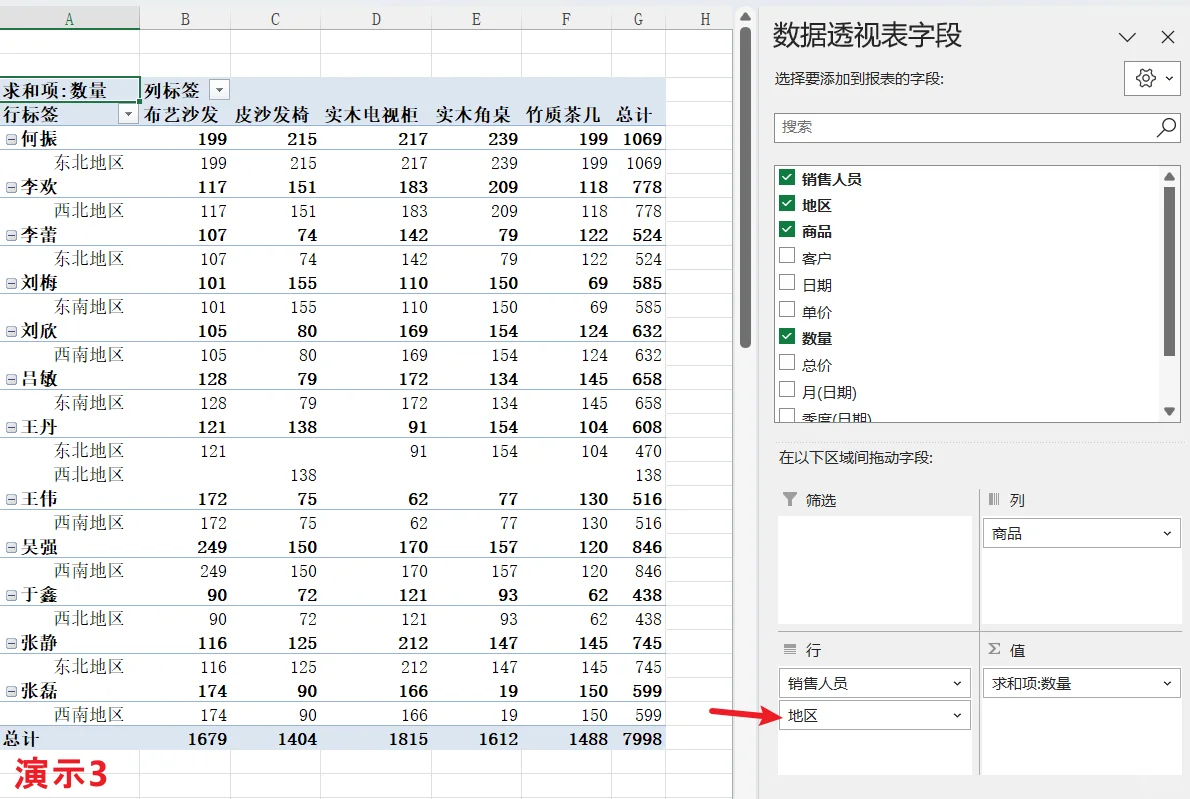Click the 值 values sigma icon

click(994, 650)
